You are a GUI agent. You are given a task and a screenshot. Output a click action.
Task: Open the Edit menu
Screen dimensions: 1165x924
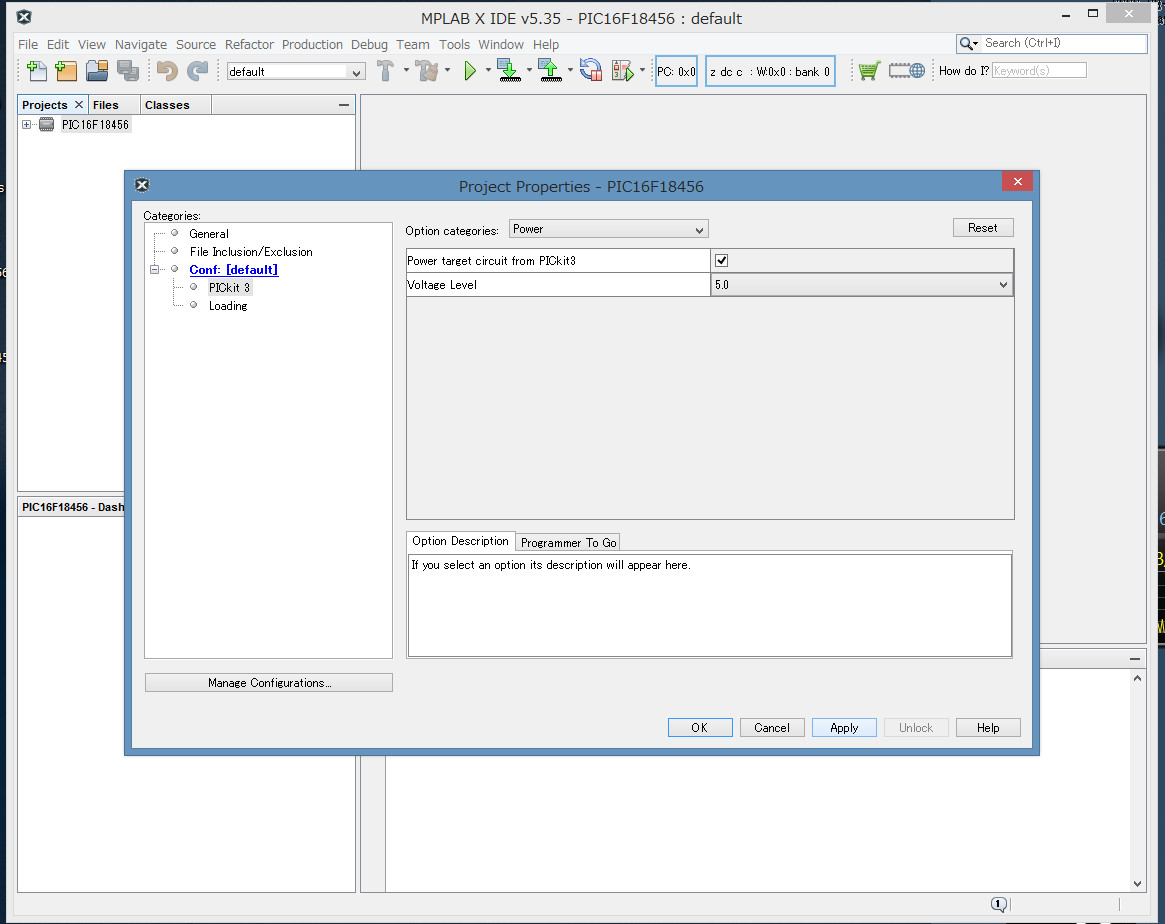tap(57, 45)
